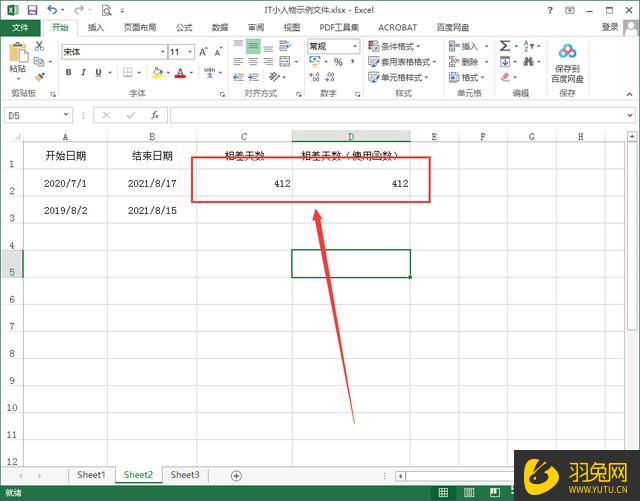Toggle Underline formatting

pos(98,72)
